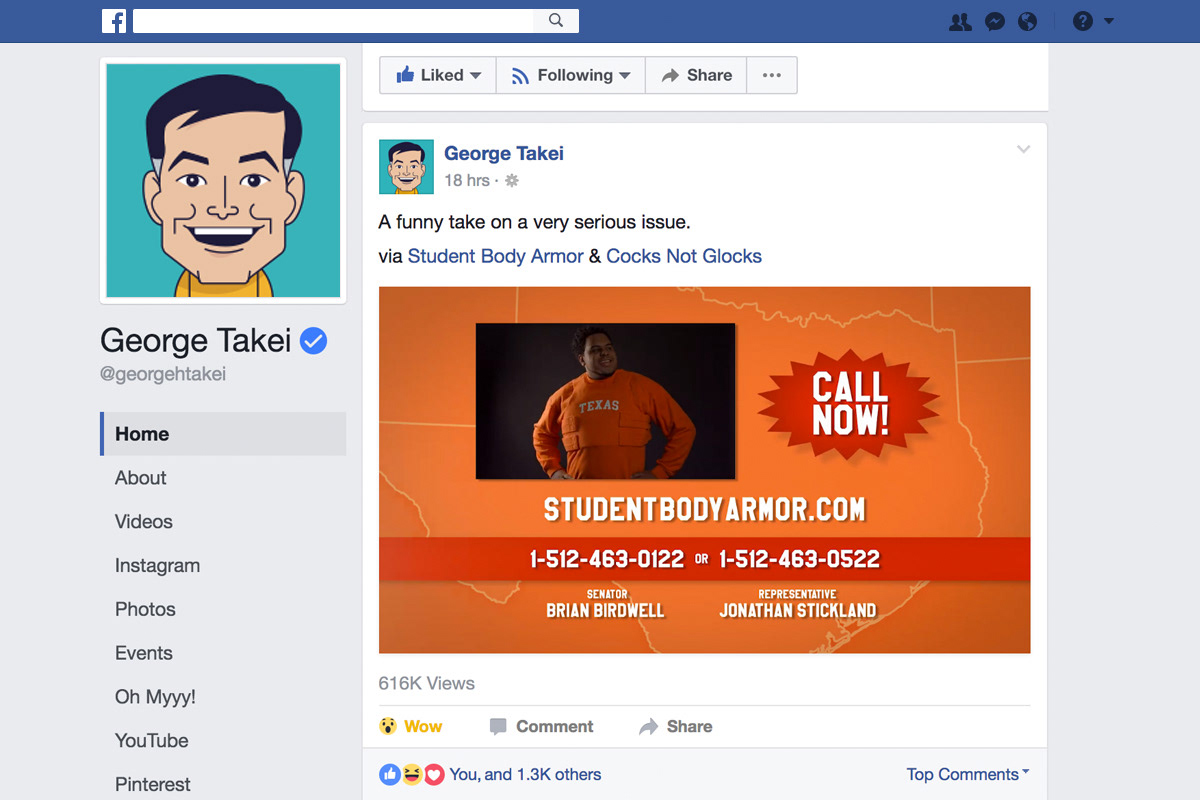Open account dropdown arrow in top bar
Image resolution: width=1200 pixels, height=800 pixels.
click(1108, 21)
